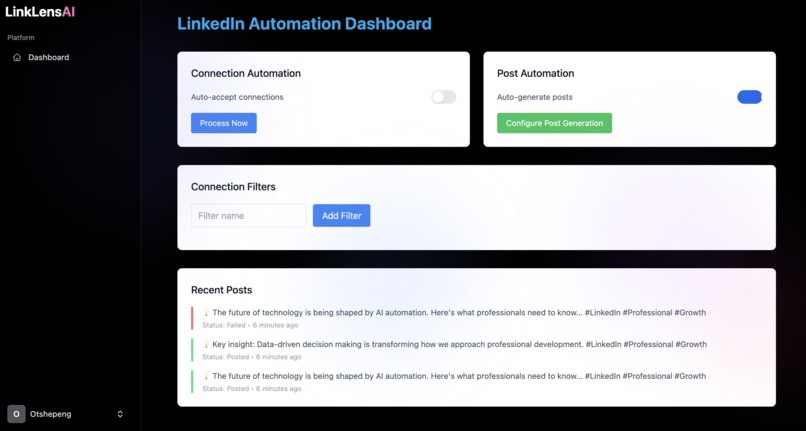Click the Otshepeng avatar with letter O
This screenshot has width=806, height=431.
(x=16, y=414)
